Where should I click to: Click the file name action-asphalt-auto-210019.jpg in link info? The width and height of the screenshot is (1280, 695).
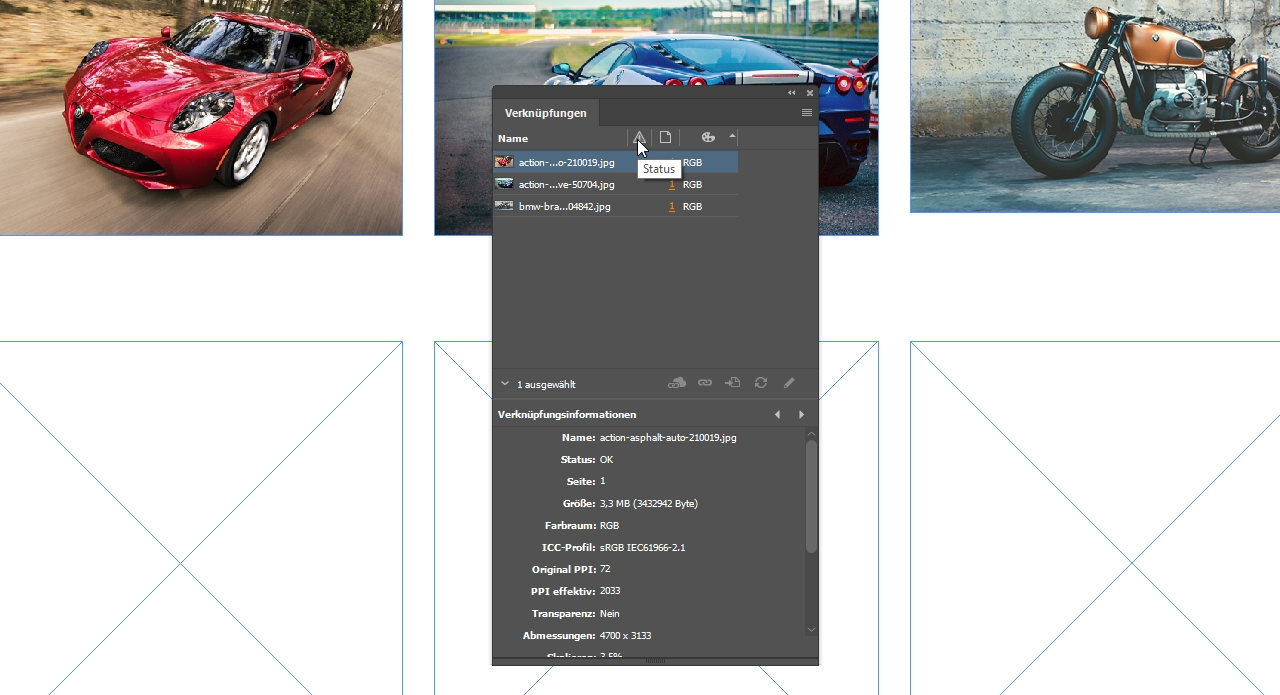coord(668,438)
